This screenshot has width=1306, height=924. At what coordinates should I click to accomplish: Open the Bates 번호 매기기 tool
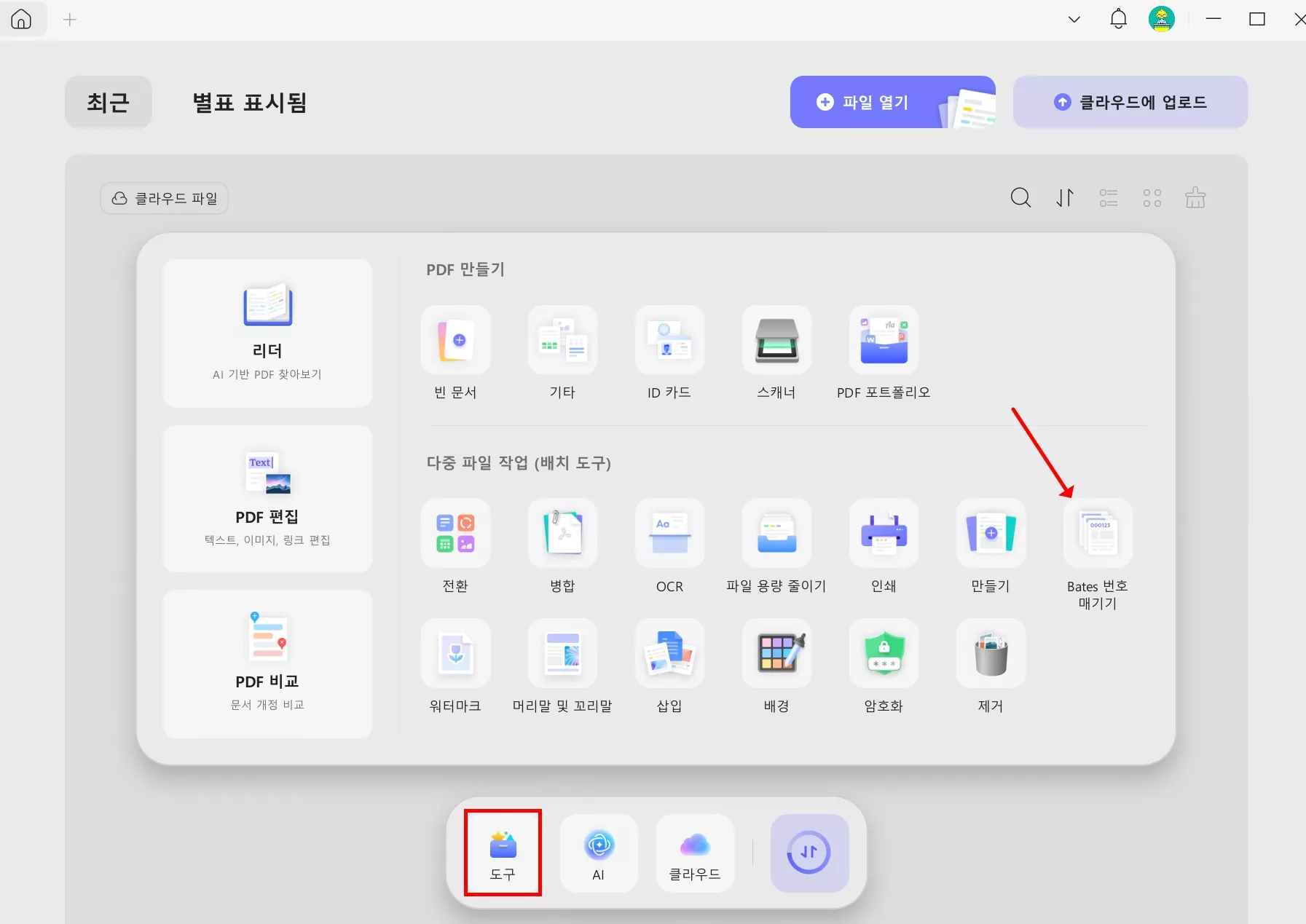[x=1098, y=533]
